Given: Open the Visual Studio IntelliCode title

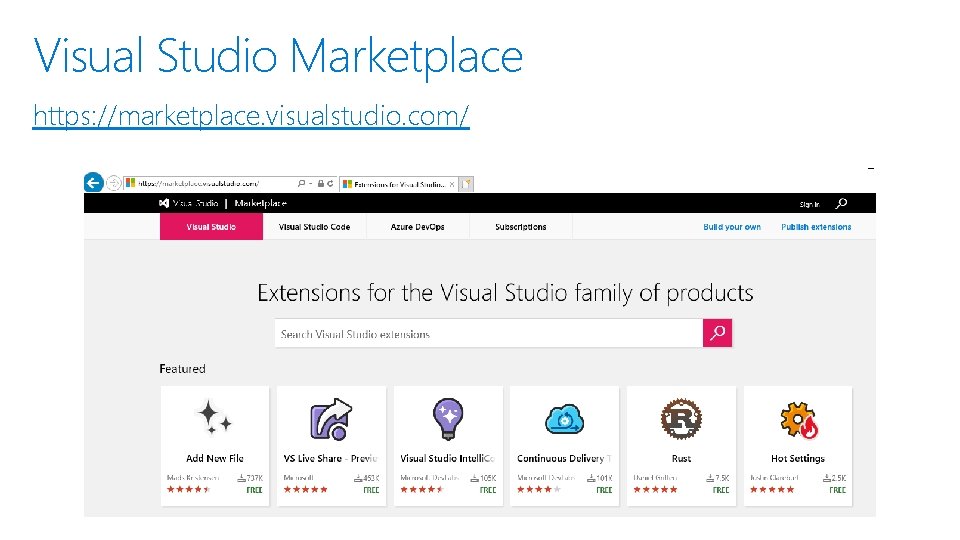Looking at the screenshot, I should pyautogui.click(x=448, y=458).
